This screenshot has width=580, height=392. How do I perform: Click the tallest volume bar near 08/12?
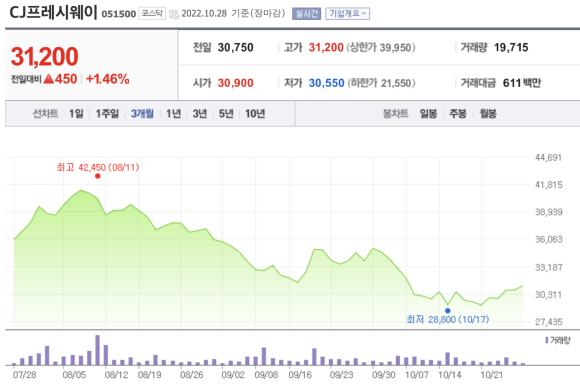click(x=98, y=350)
